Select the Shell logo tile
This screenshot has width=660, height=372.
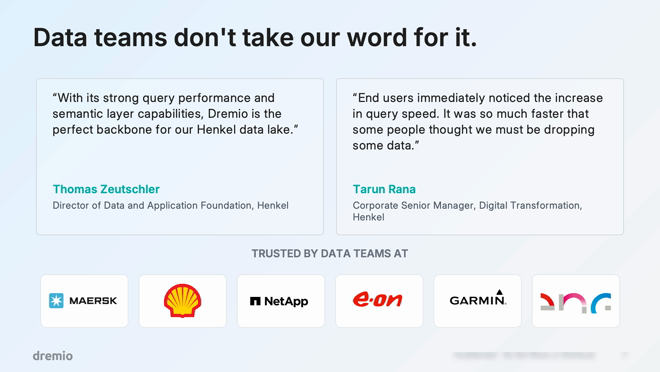(x=183, y=301)
